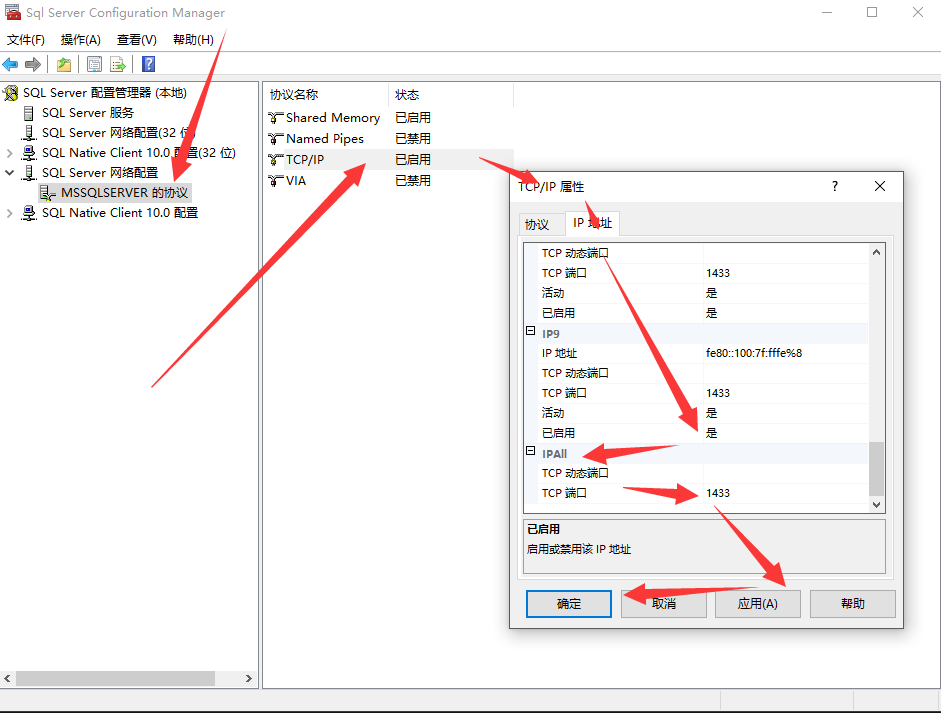Select SQL Server 网络配置(32 位) tree item
Screen dimensions: 941x713
pos(118,133)
